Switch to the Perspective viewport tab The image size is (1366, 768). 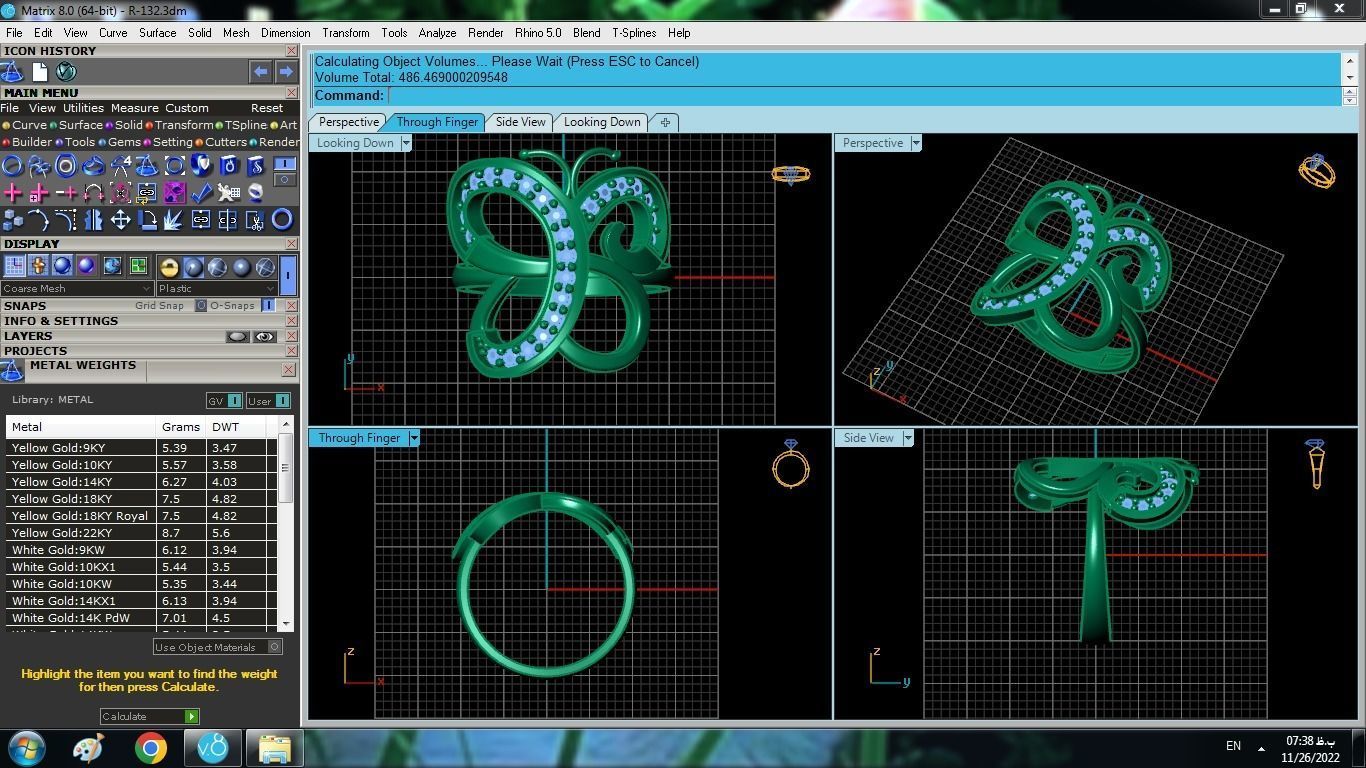pos(348,122)
